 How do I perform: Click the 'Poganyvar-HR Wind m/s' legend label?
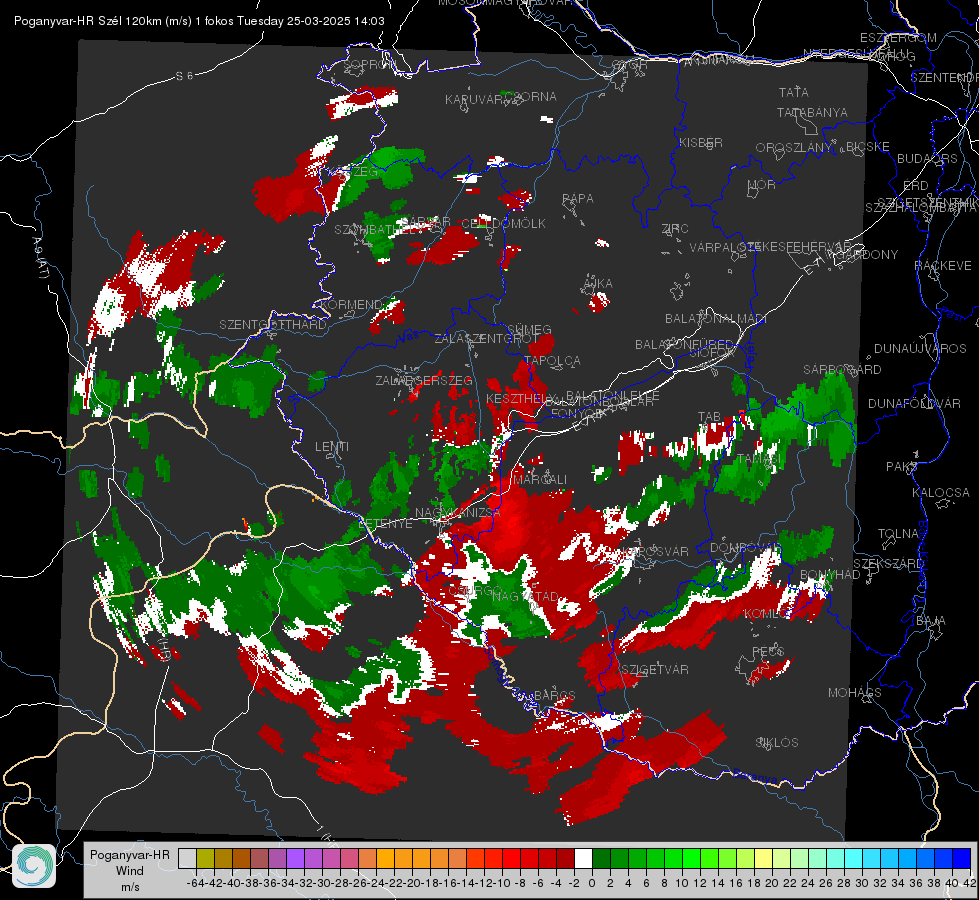129,871
